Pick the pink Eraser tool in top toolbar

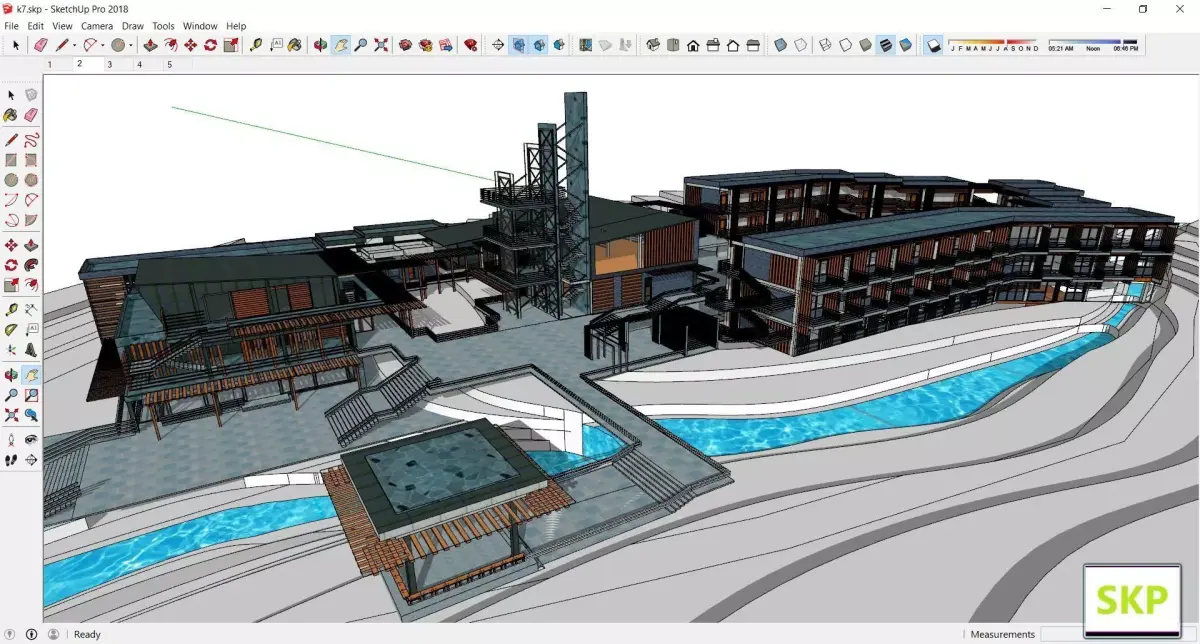pyautogui.click(x=41, y=45)
